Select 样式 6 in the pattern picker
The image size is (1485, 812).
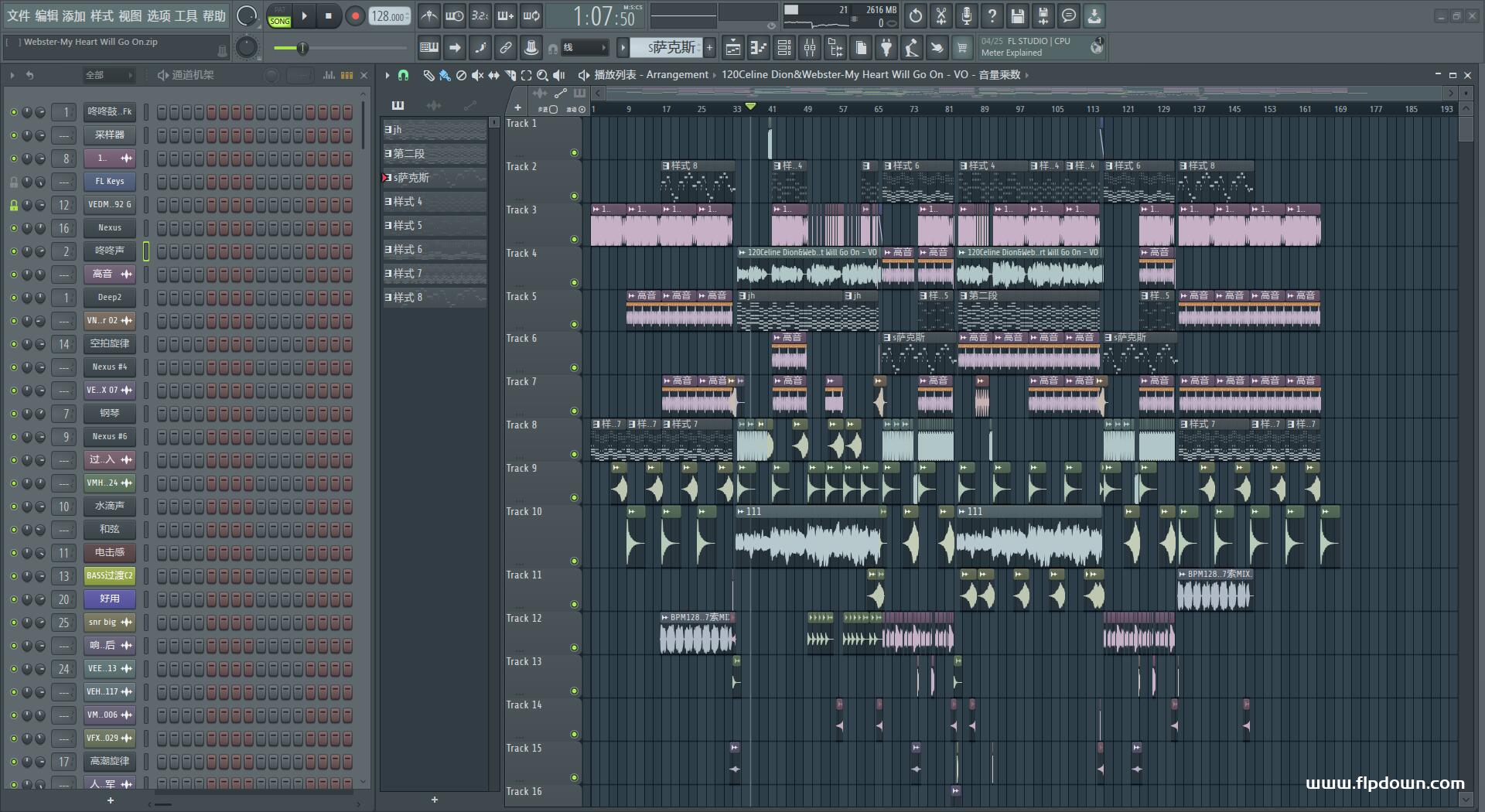point(435,250)
